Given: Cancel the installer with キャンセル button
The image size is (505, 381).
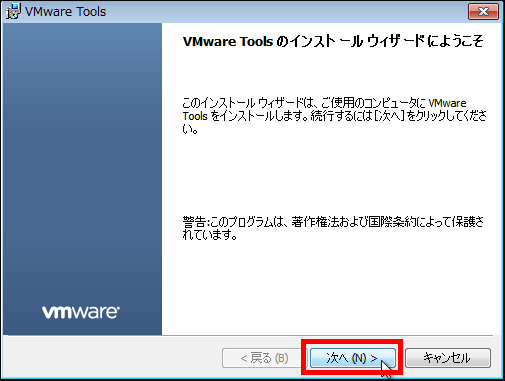Looking at the screenshot, I should click(x=448, y=358).
